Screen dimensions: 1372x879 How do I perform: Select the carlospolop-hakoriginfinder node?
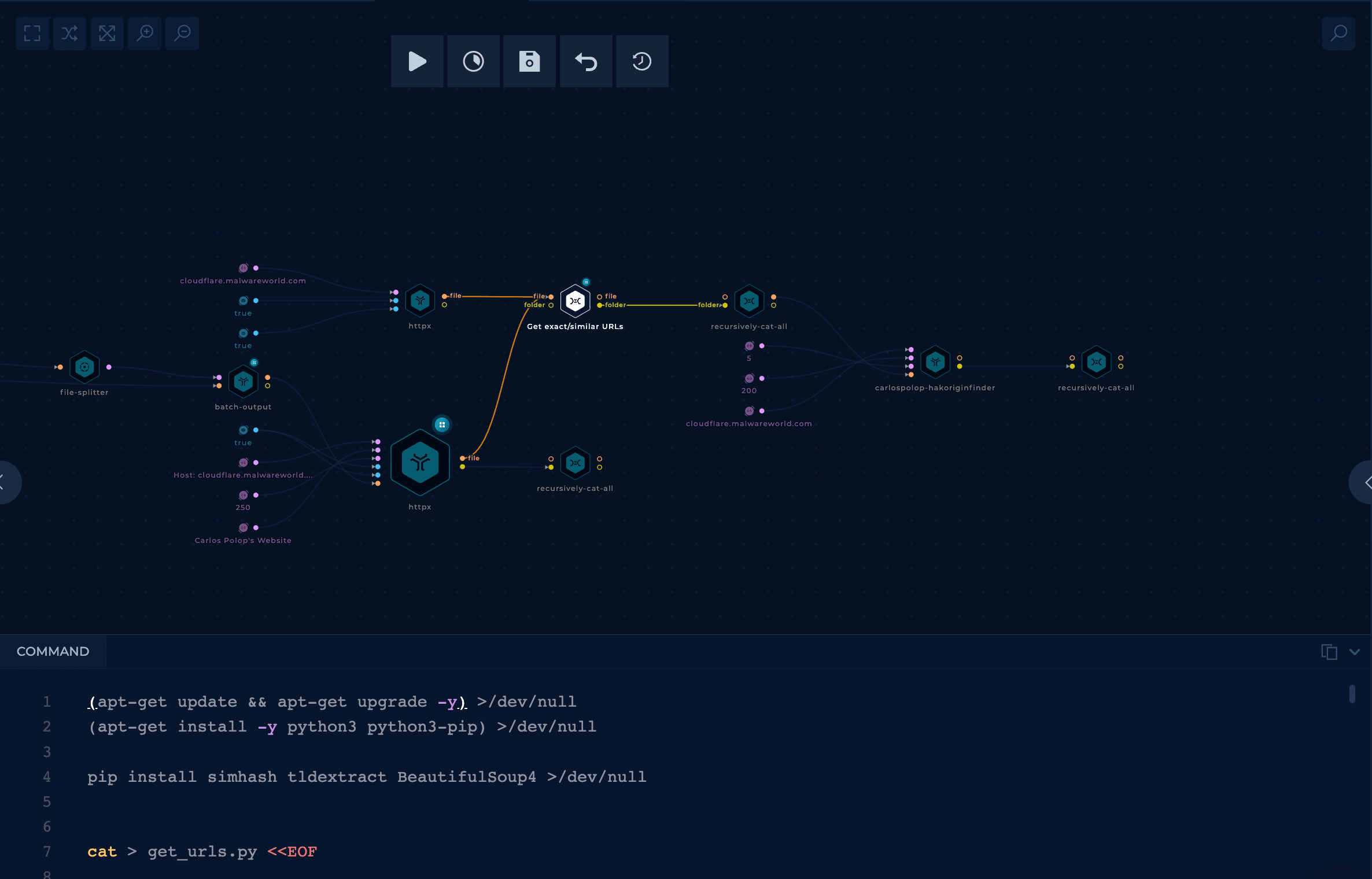[x=935, y=363]
